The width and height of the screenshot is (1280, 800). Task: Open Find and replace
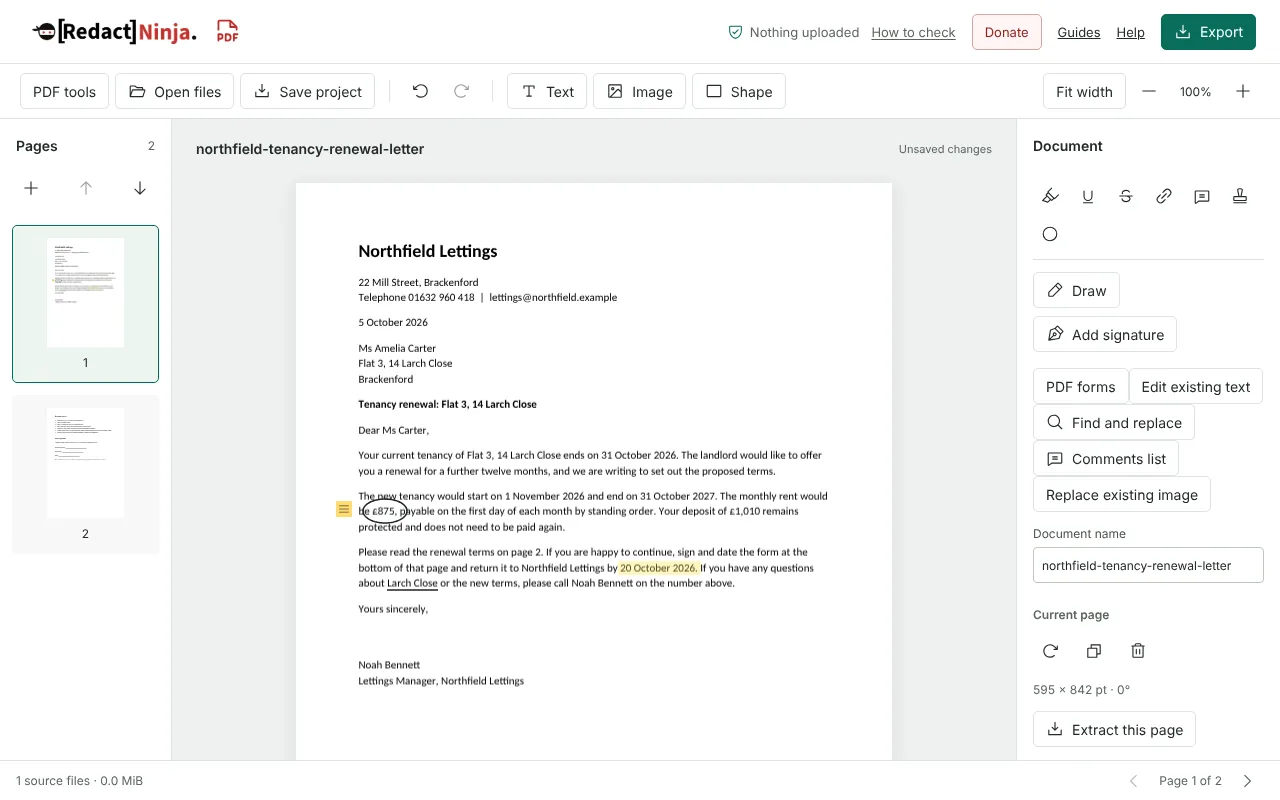click(x=1114, y=422)
